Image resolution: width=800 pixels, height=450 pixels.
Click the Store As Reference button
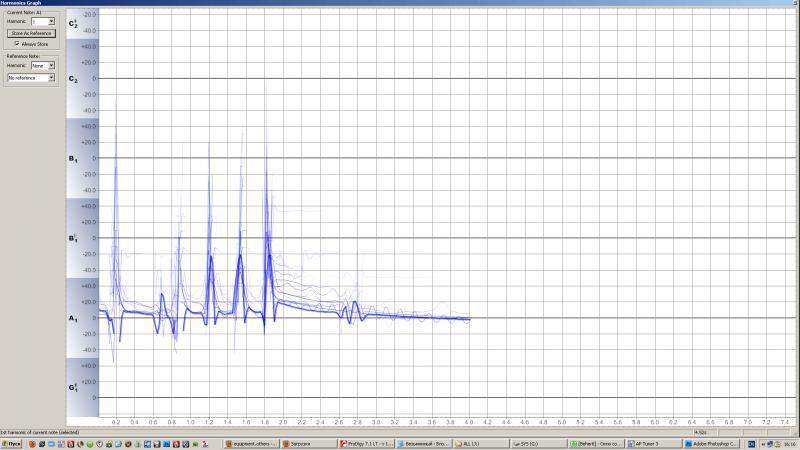[x=31, y=33]
